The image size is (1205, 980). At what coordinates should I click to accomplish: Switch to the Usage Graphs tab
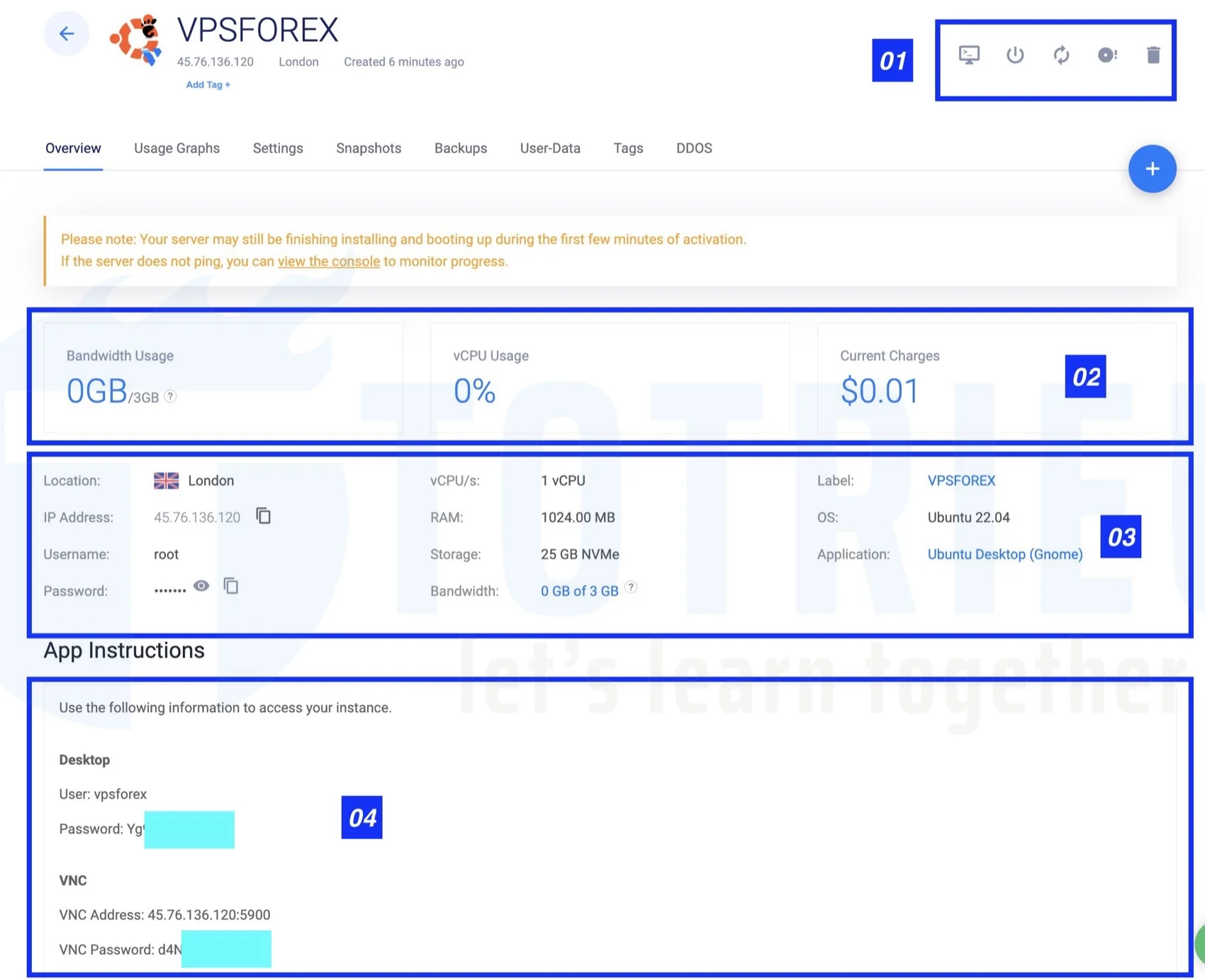click(x=176, y=148)
